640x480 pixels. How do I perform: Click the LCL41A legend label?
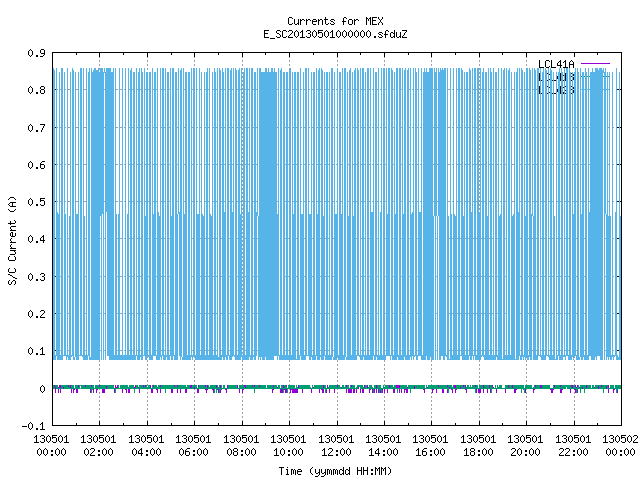coord(556,64)
